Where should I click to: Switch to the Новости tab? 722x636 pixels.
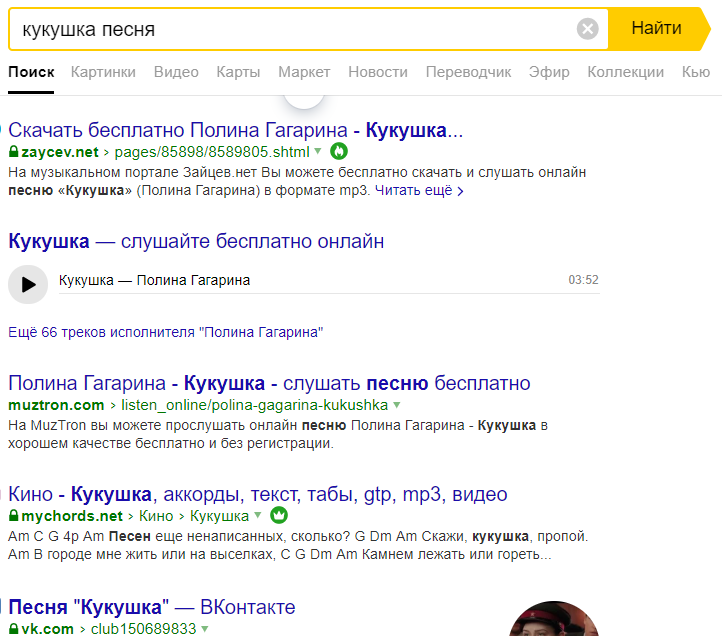[x=378, y=72]
